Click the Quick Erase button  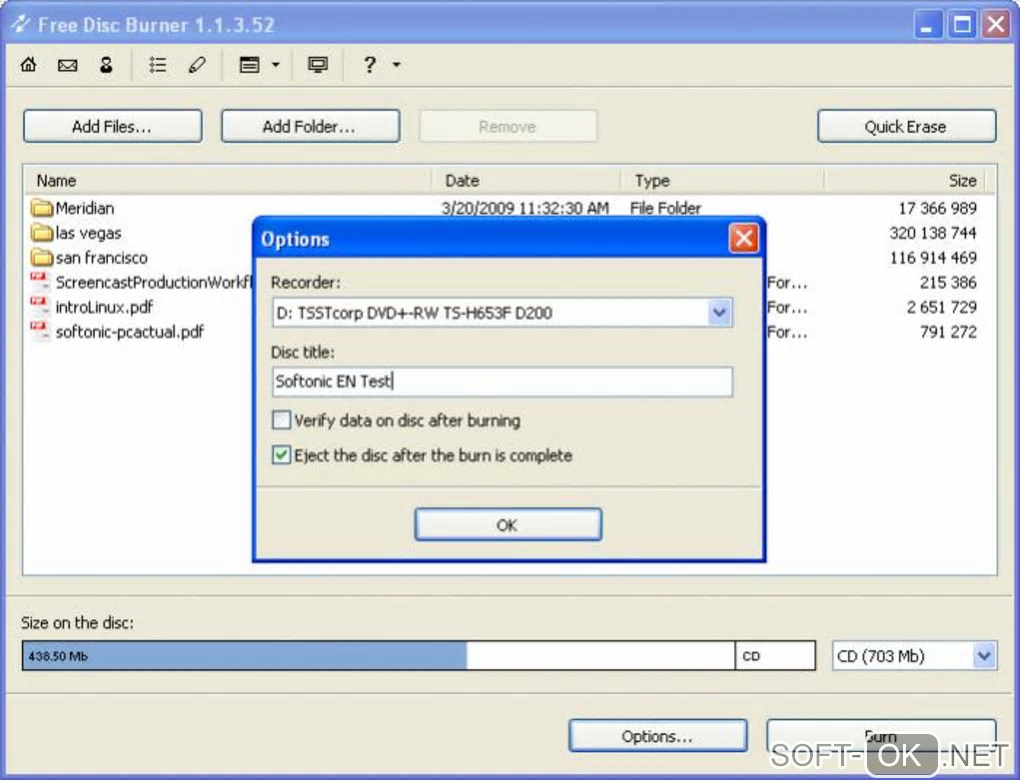906,126
